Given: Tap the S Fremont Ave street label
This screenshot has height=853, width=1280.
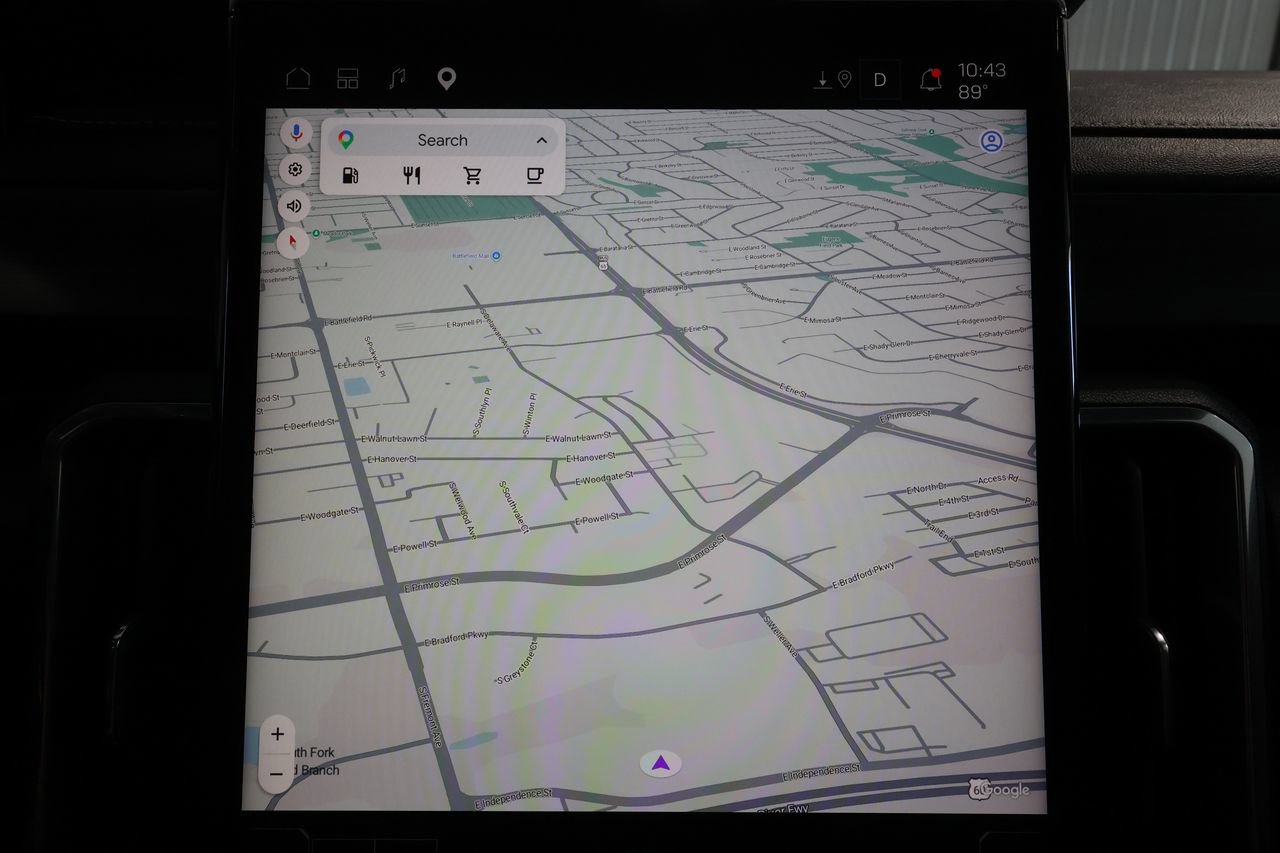Looking at the screenshot, I should click(430, 716).
